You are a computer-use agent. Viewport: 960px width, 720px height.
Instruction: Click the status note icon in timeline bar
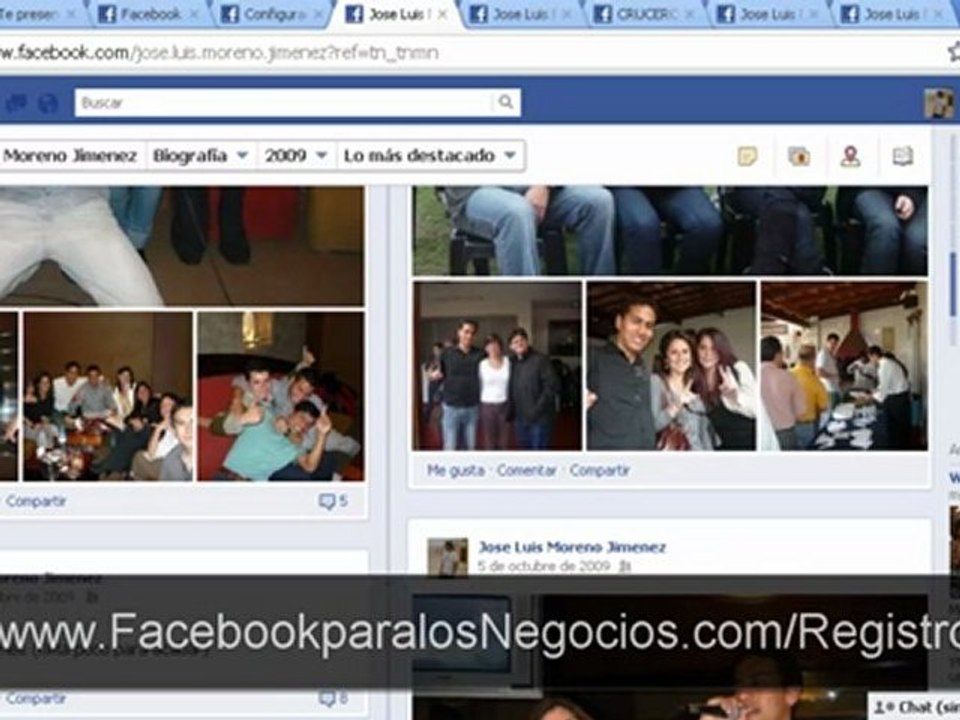click(x=747, y=156)
